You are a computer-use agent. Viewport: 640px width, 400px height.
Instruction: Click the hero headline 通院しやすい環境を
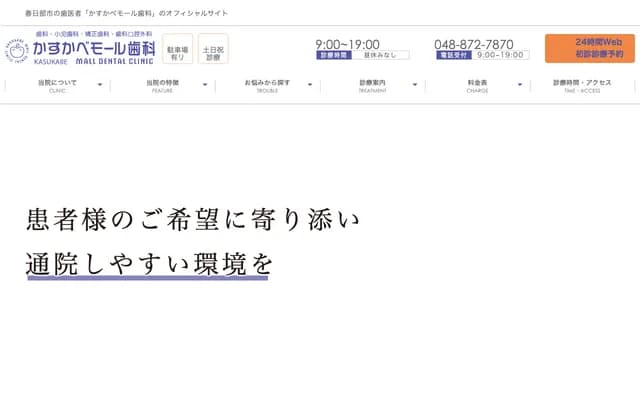[x=149, y=263]
